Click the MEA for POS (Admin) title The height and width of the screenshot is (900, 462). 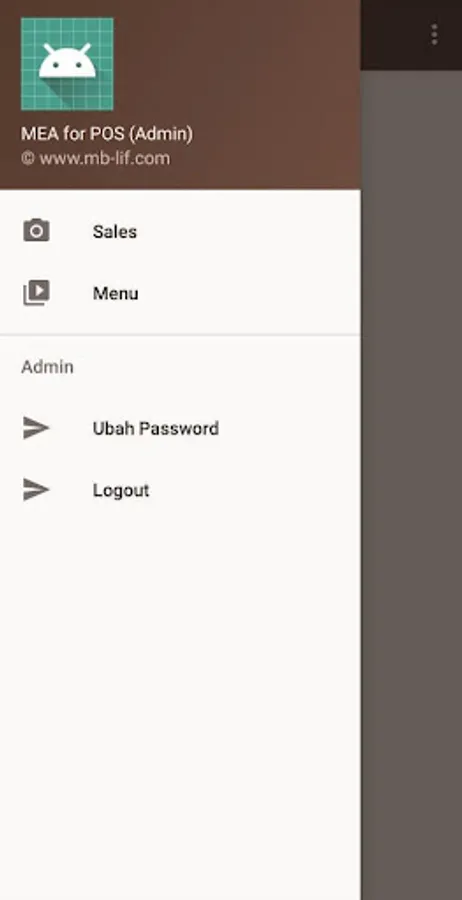tap(107, 134)
